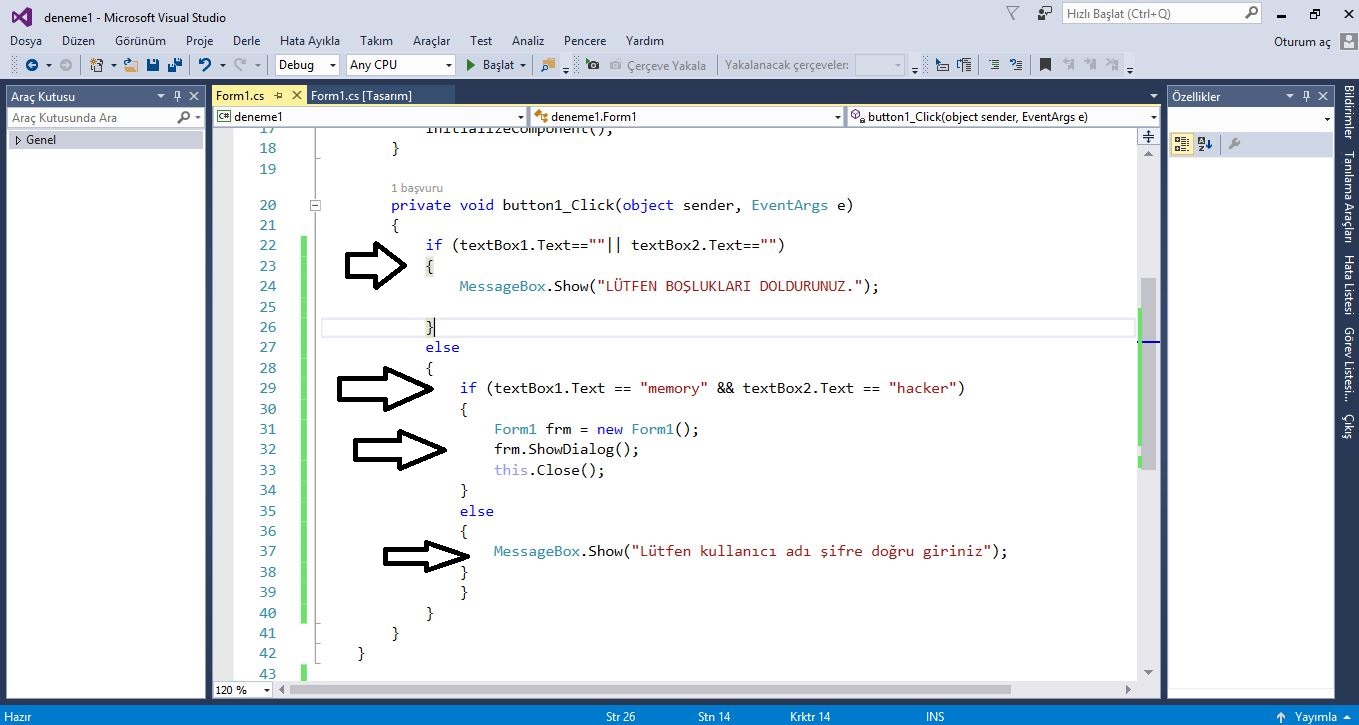Click the split editor handle above scrollbar

click(1149, 136)
